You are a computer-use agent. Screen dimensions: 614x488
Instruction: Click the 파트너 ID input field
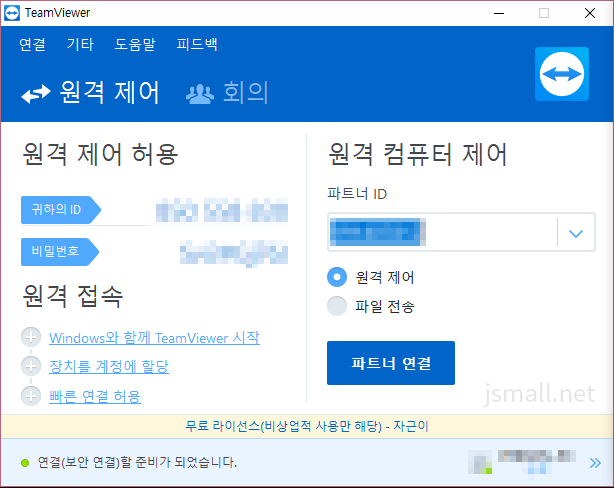[442, 232]
